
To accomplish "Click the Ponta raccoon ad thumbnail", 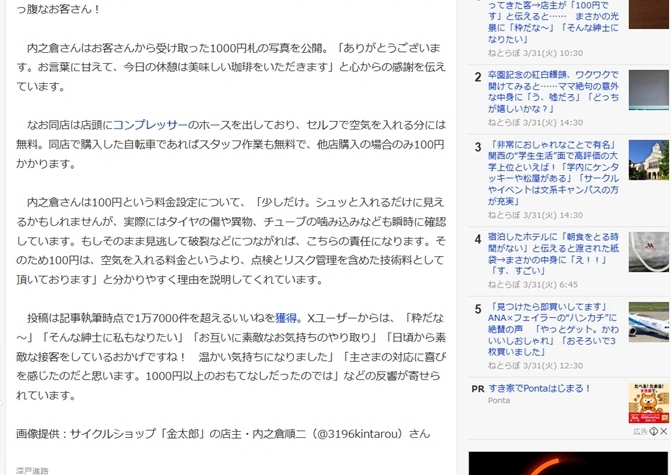I will tap(649, 403).
